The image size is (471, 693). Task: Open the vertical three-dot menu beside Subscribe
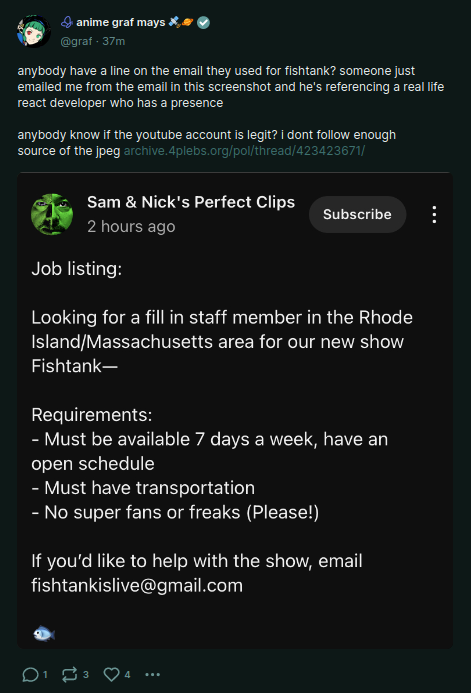tap(434, 214)
